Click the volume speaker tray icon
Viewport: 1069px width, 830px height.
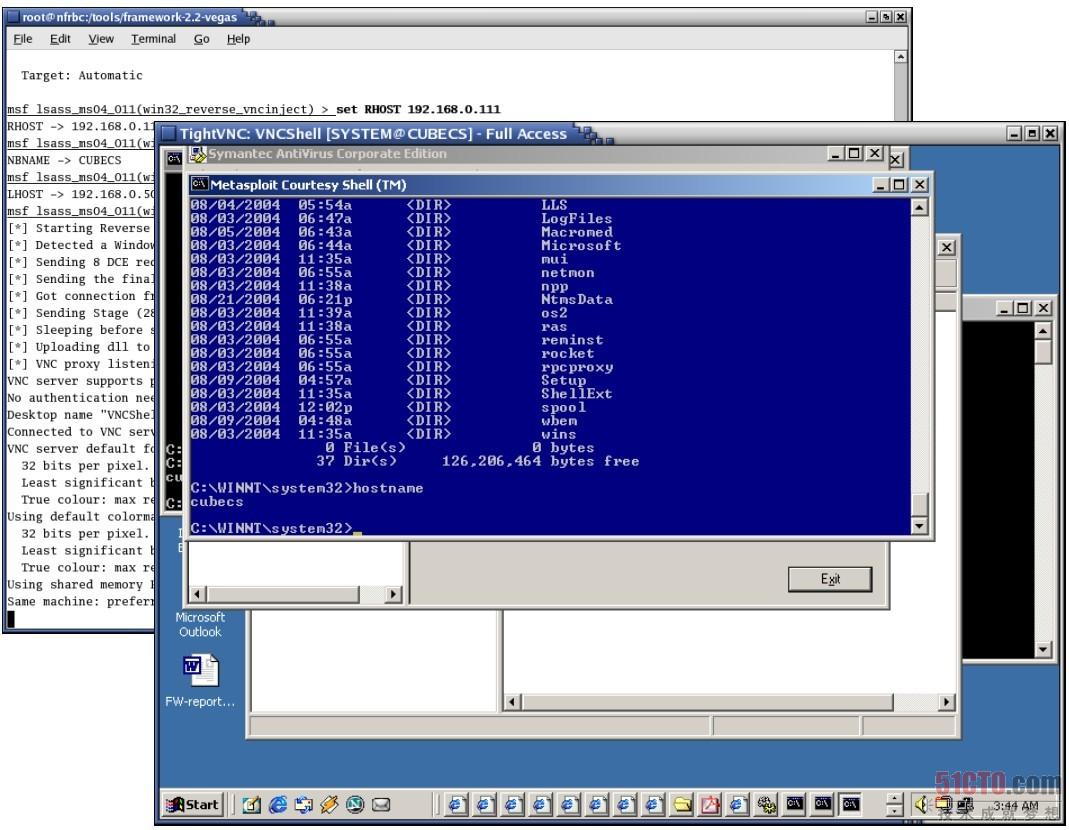pyautogui.click(x=922, y=805)
